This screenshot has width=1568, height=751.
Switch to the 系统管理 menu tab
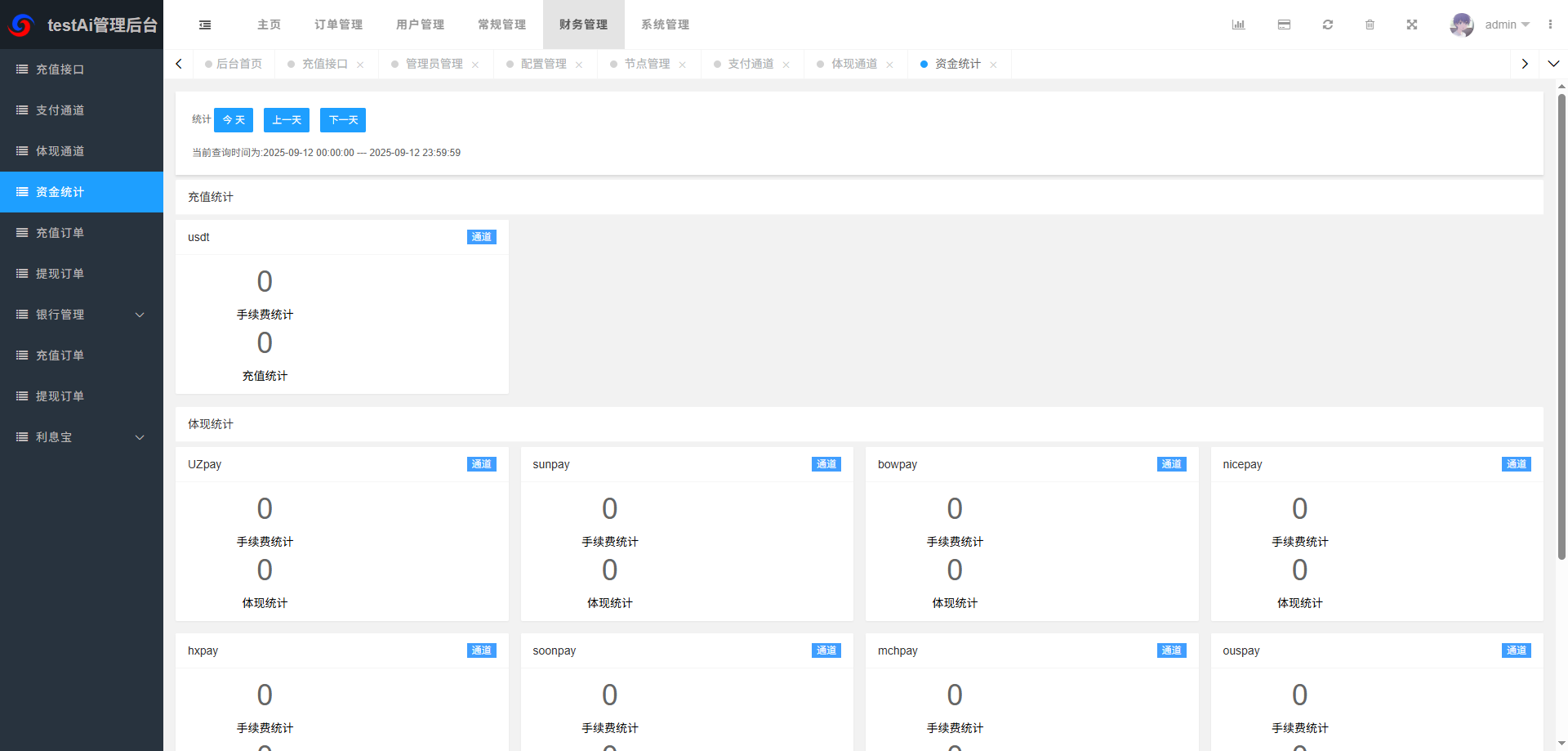664,25
